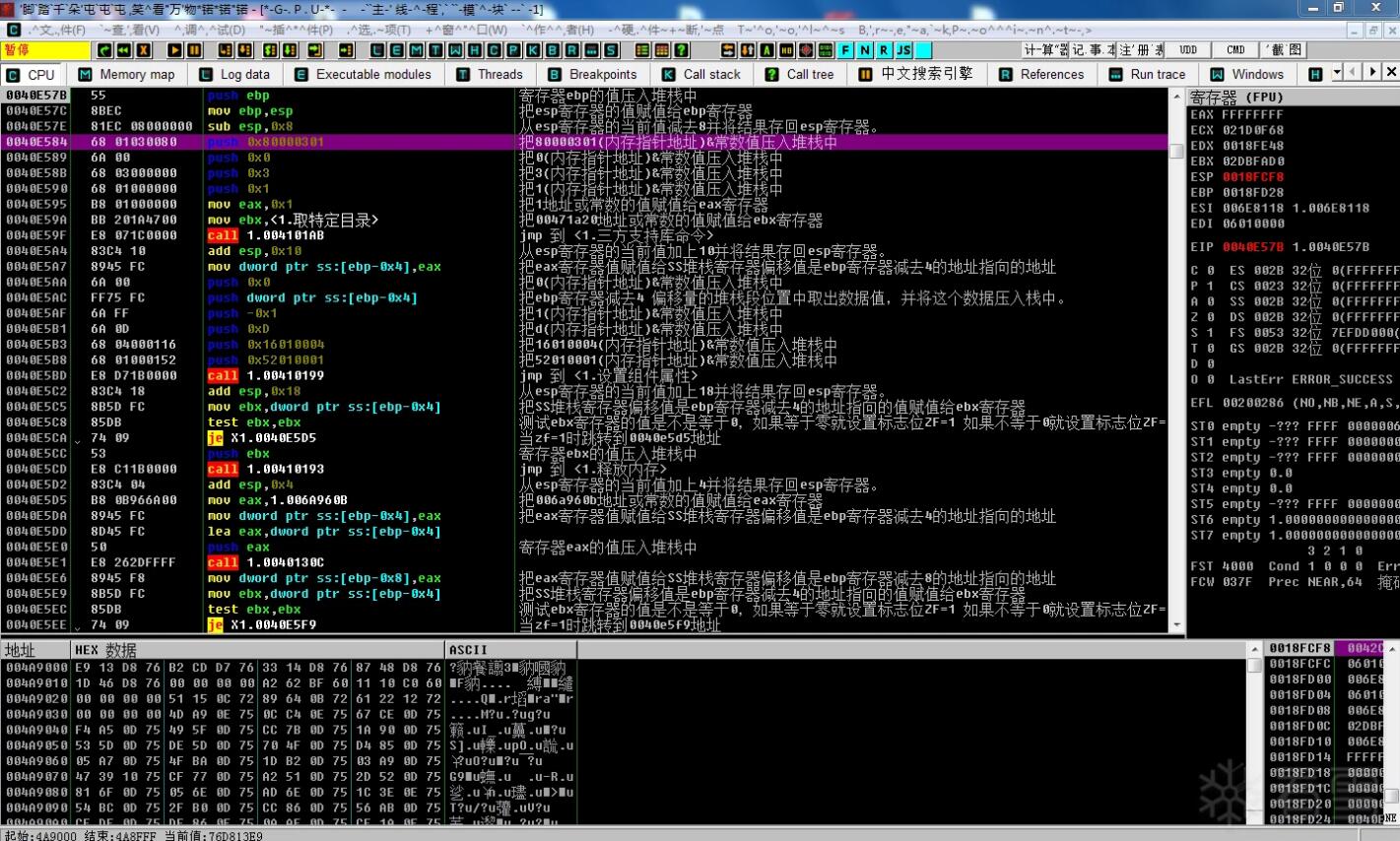Click the Step into toolbar icon
The width and height of the screenshot is (1400, 841).
[x=225, y=50]
